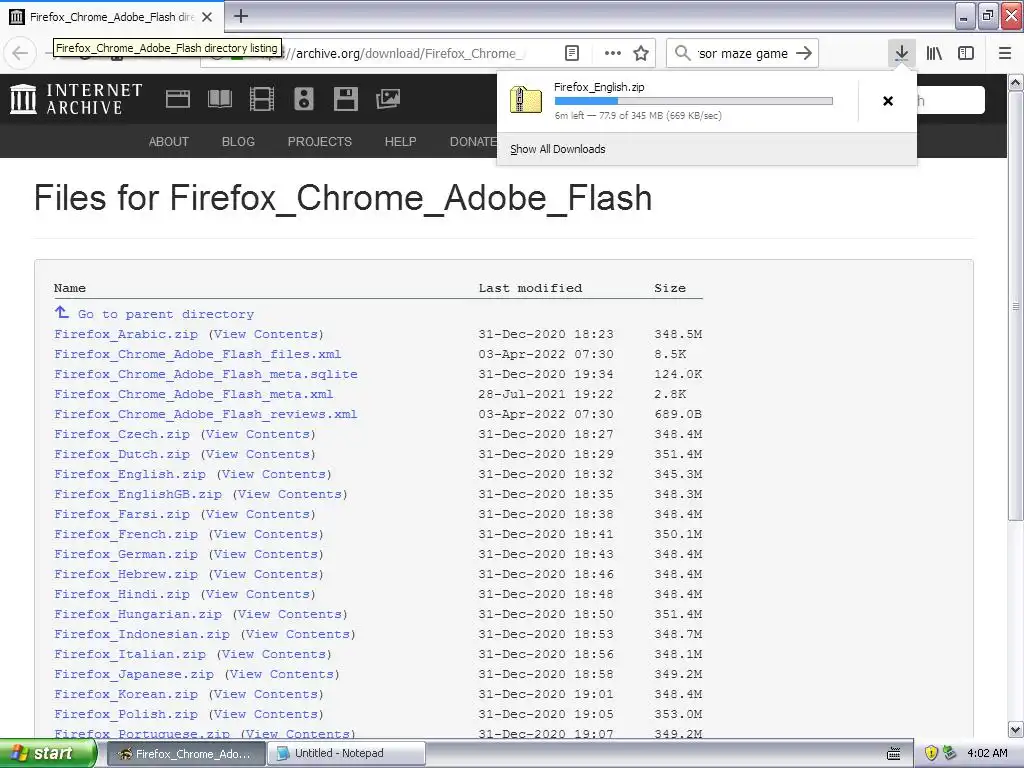Image resolution: width=1024 pixels, height=768 pixels.
Task: Click Go to parent directory link
Action: tap(166, 314)
